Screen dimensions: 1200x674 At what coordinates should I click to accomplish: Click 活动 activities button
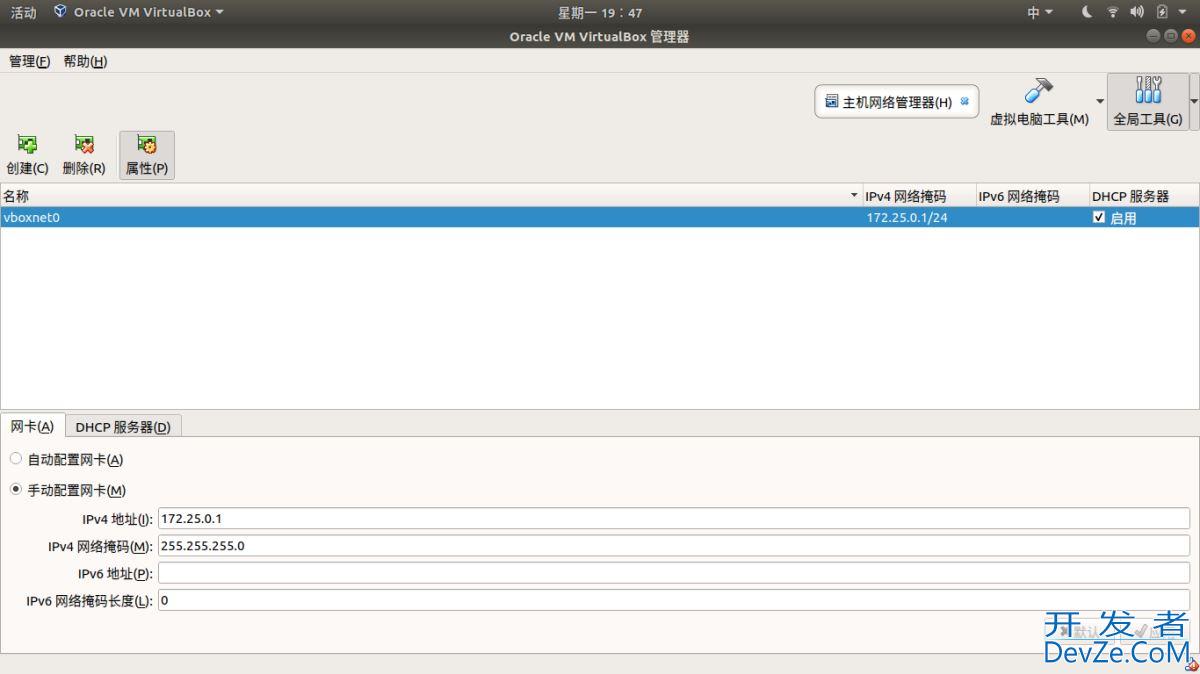coord(23,12)
